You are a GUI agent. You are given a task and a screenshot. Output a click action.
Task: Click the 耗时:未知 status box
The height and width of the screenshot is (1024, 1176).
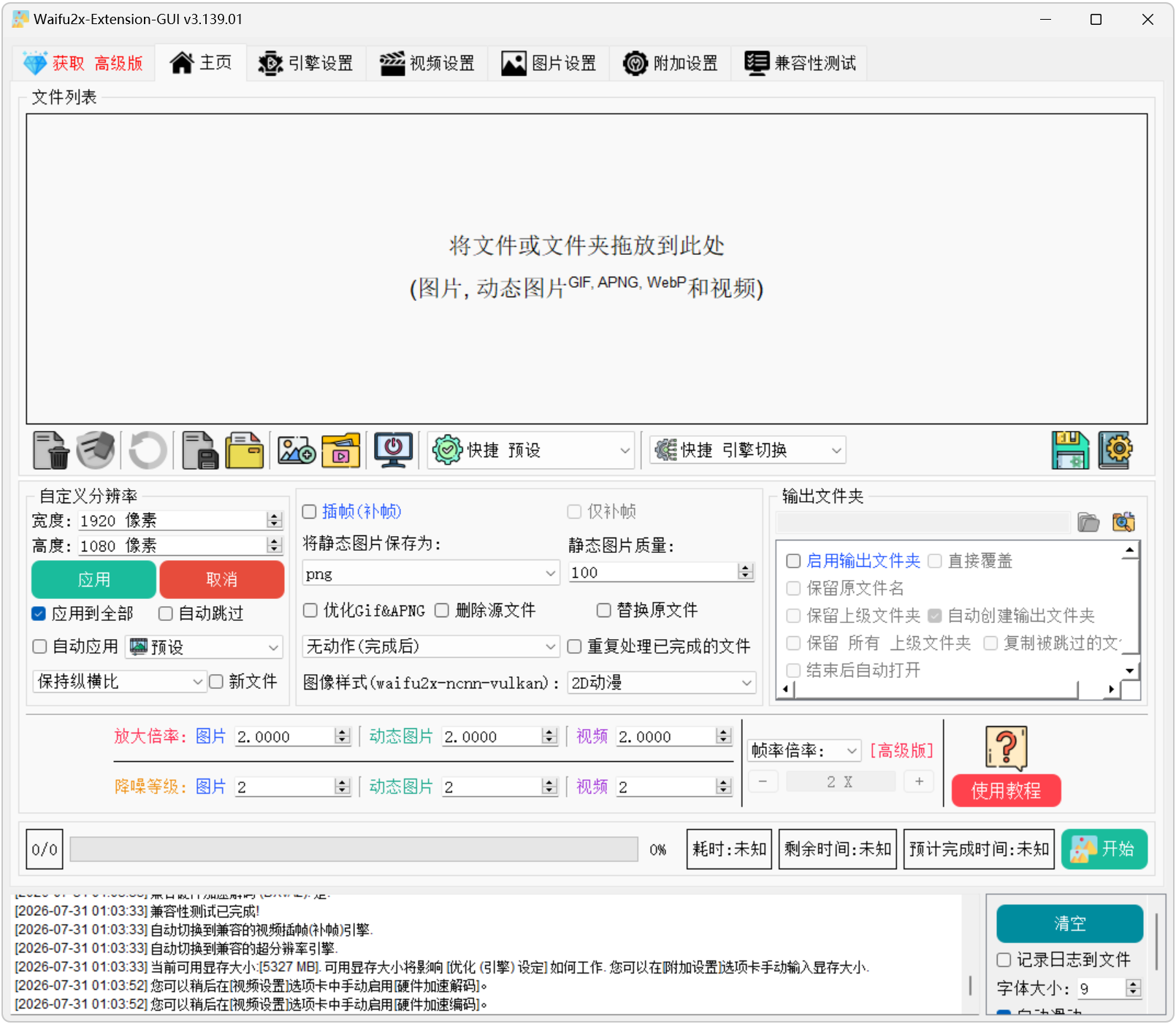click(729, 849)
